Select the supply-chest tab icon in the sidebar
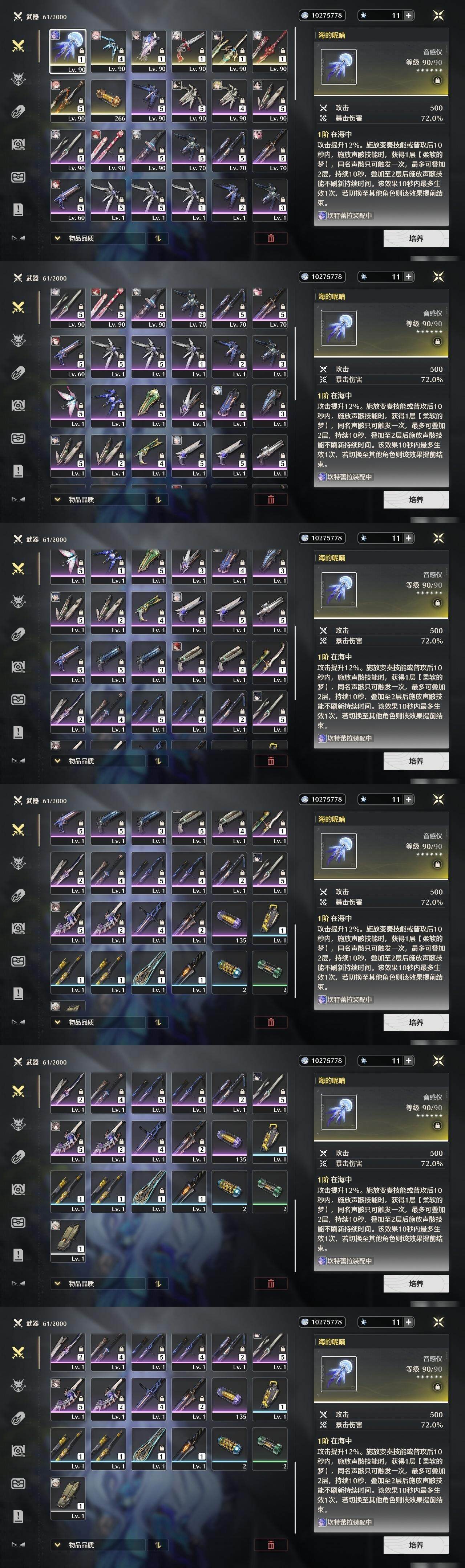 tap(18, 177)
